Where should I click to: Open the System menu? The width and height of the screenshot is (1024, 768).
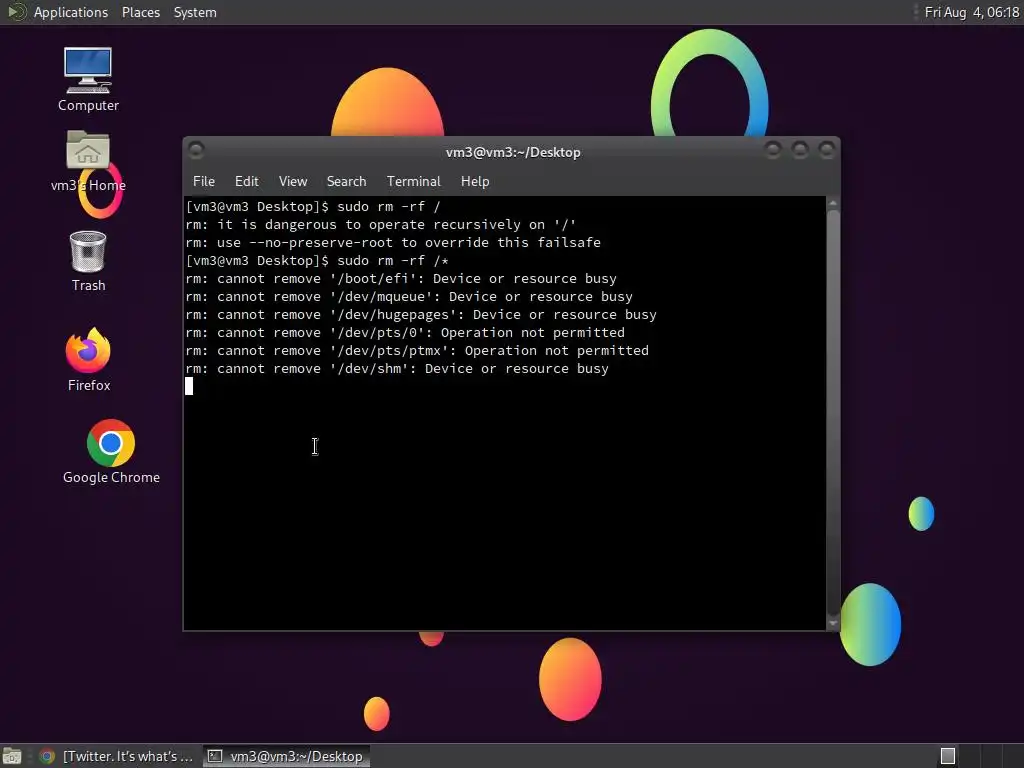tap(195, 12)
